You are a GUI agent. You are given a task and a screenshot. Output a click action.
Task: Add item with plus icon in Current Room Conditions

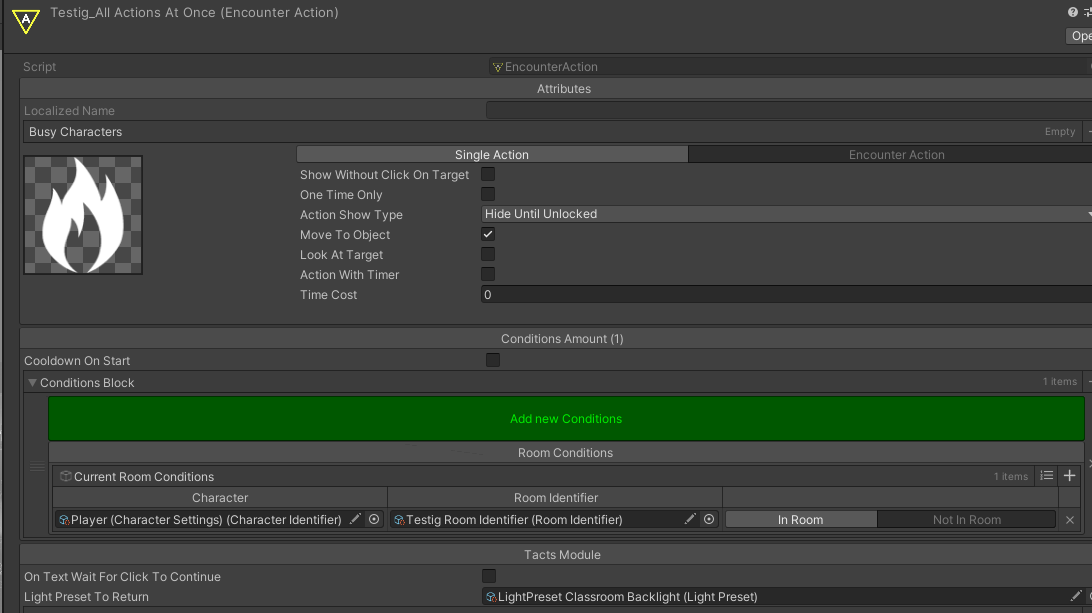coord(1070,476)
